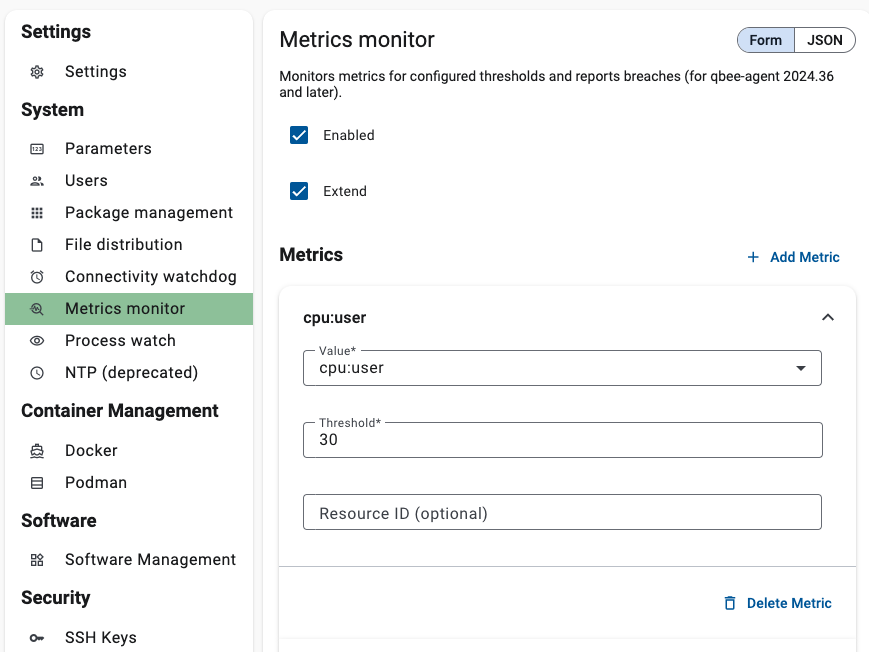Screen dimensions: 869x652
Task: Go to the Podman configuration page
Action: [96, 483]
